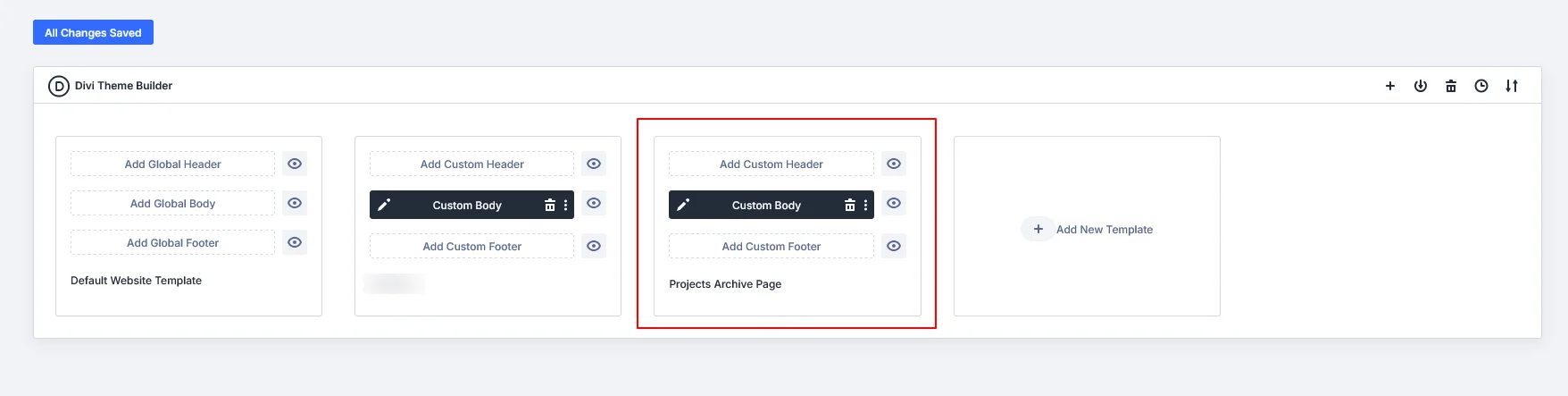Viewport: 1568px width, 396px height.
Task: Click Add Custom Footer in Projects Archive template
Action: click(x=771, y=246)
